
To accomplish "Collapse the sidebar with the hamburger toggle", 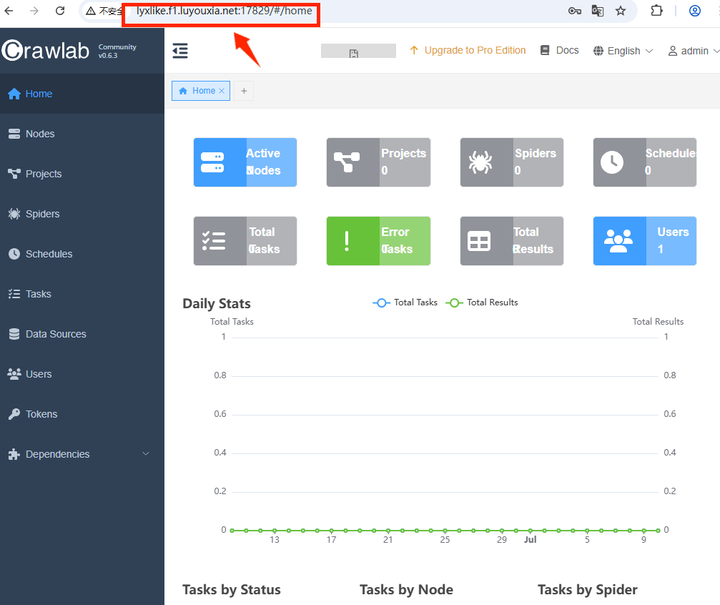I will (180, 50).
